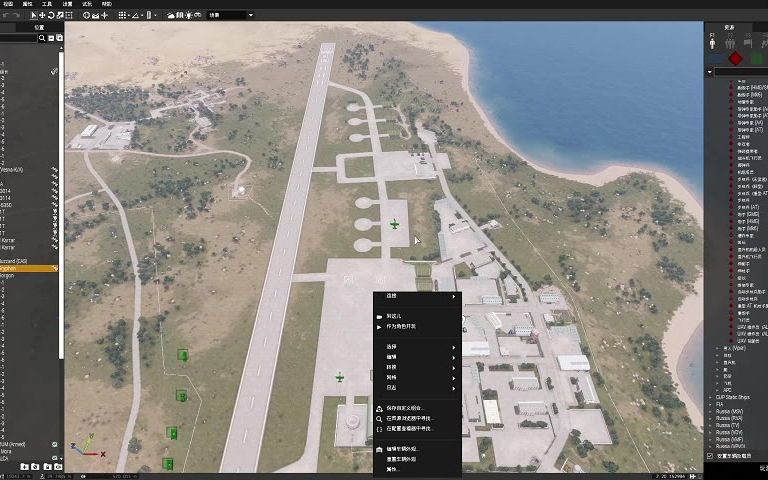Toggle the checkbox at right panel bottom
This screenshot has height=480, width=768.
point(710,456)
